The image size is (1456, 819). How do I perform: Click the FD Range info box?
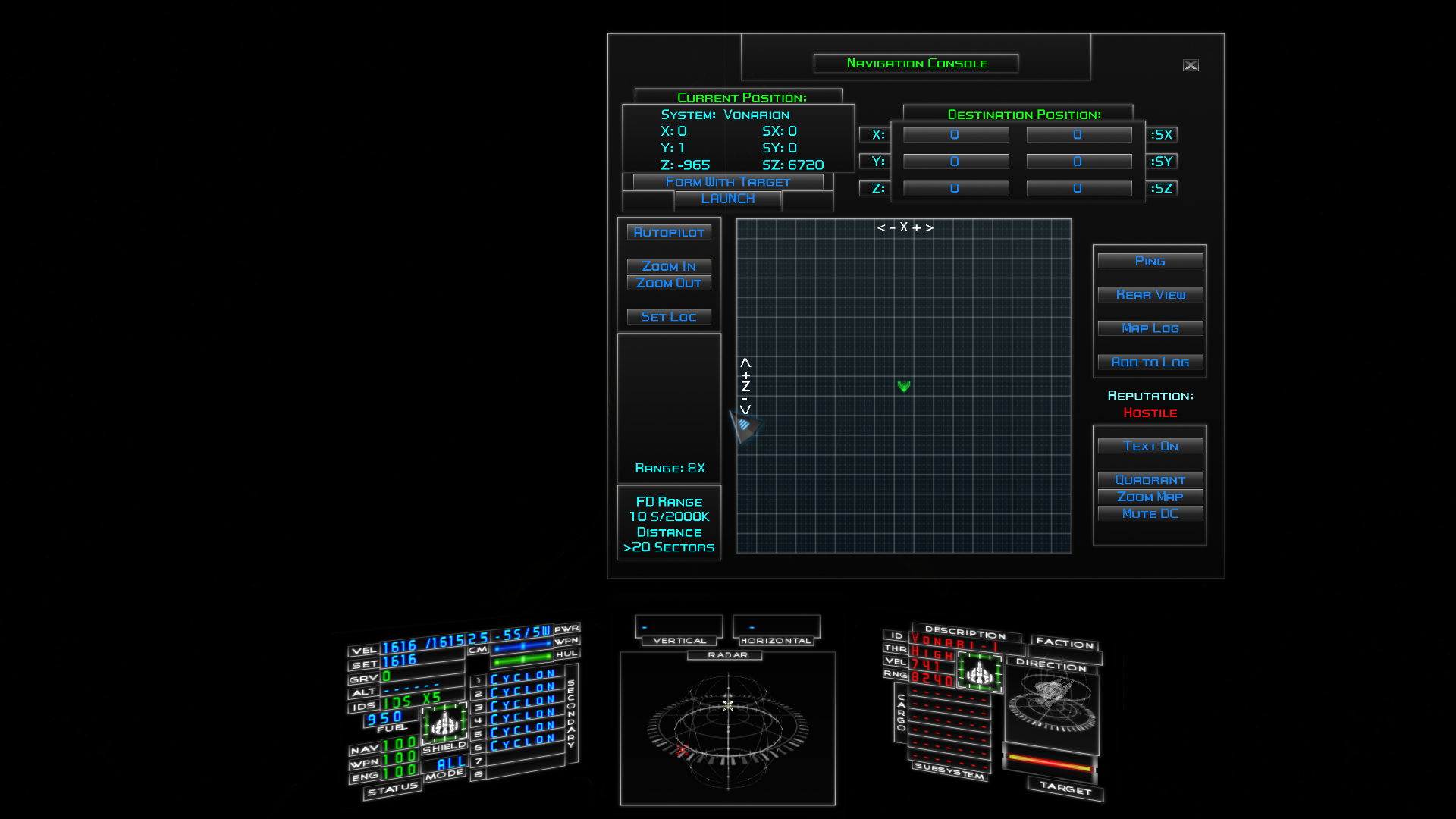[x=669, y=523]
